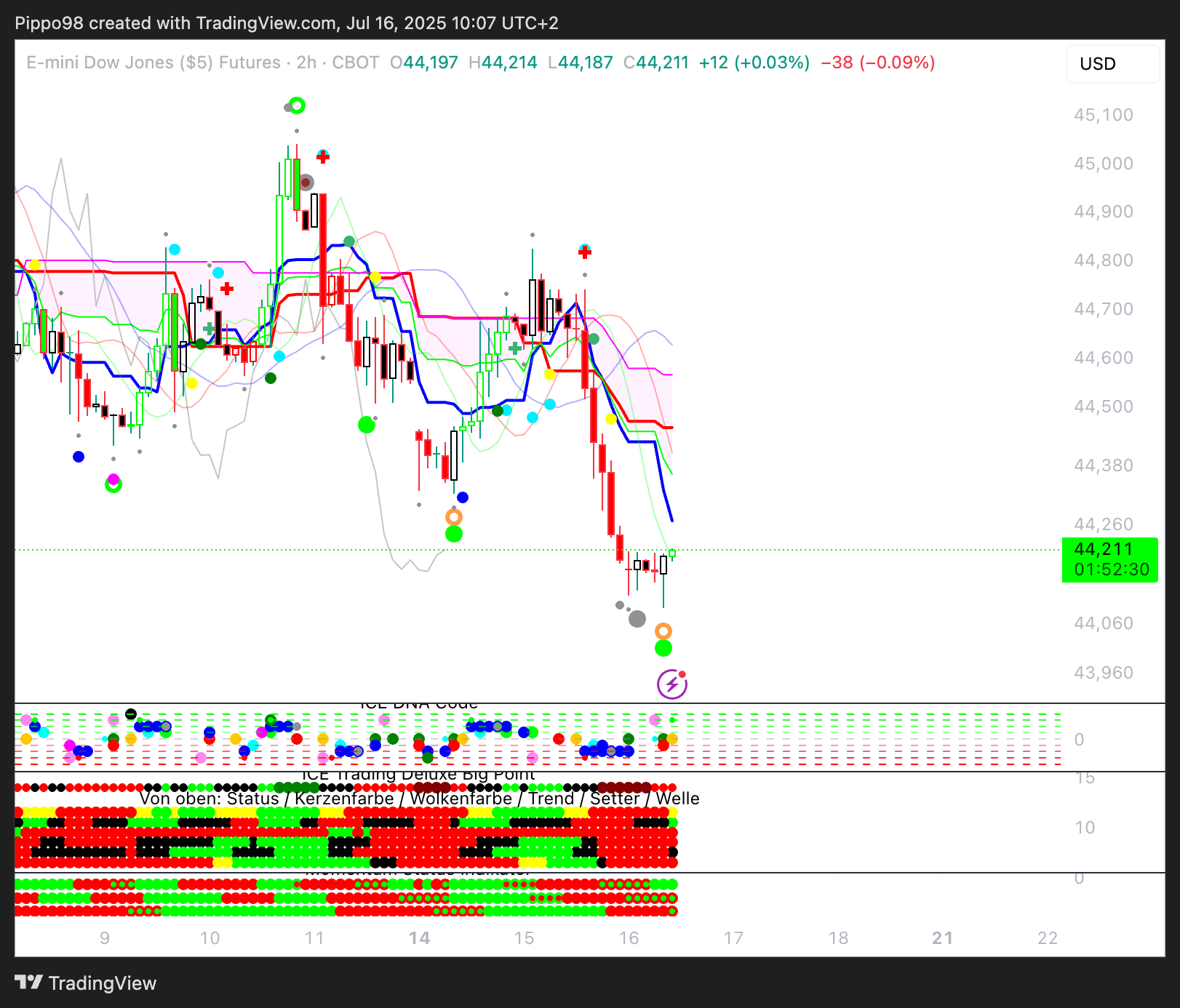Select the dark gray dot with red center
This screenshot has width=1180, height=1008.
tap(306, 182)
